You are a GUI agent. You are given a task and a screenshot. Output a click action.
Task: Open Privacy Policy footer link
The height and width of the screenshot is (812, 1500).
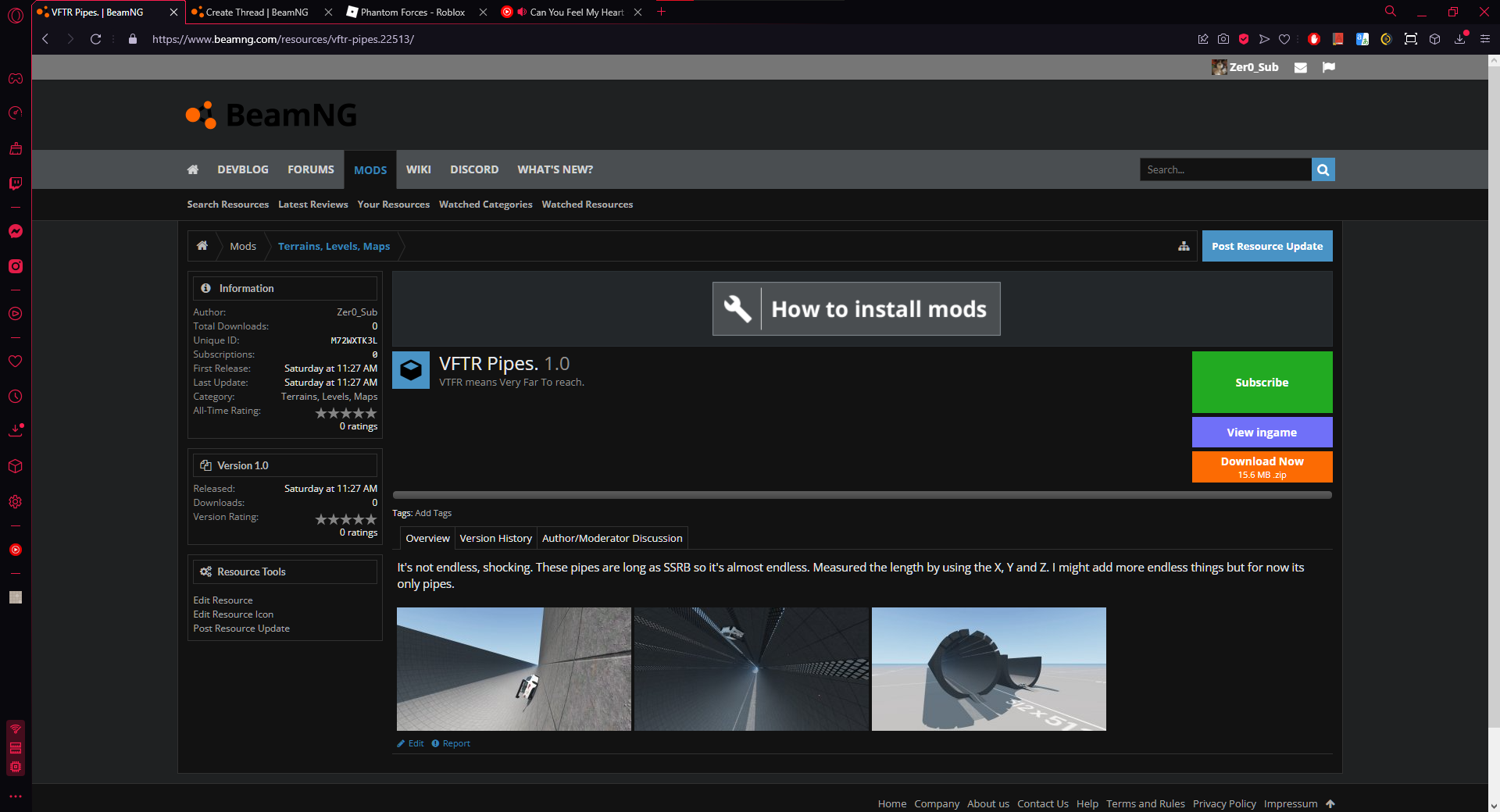tap(1223, 803)
